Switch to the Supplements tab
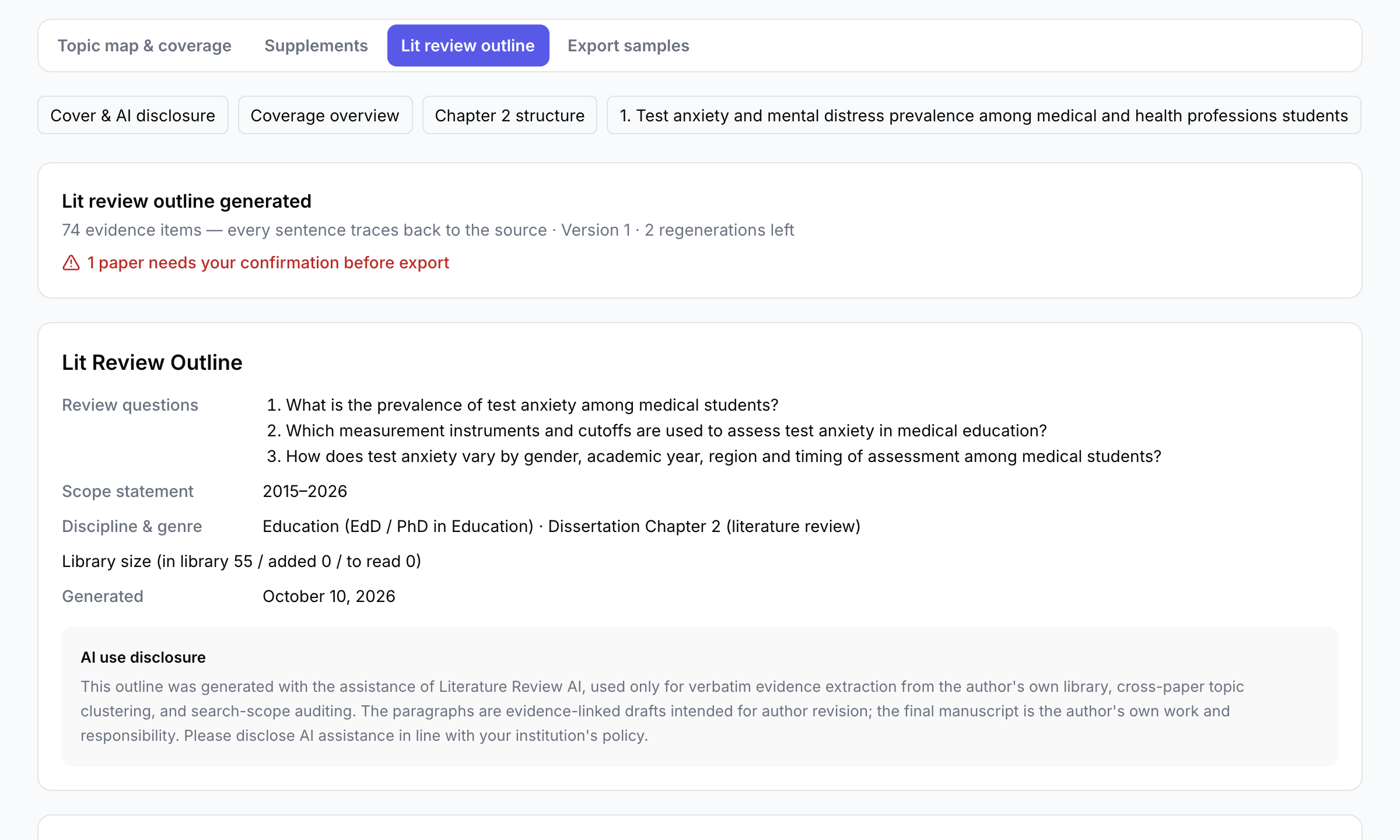1400x840 pixels. (316, 45)
